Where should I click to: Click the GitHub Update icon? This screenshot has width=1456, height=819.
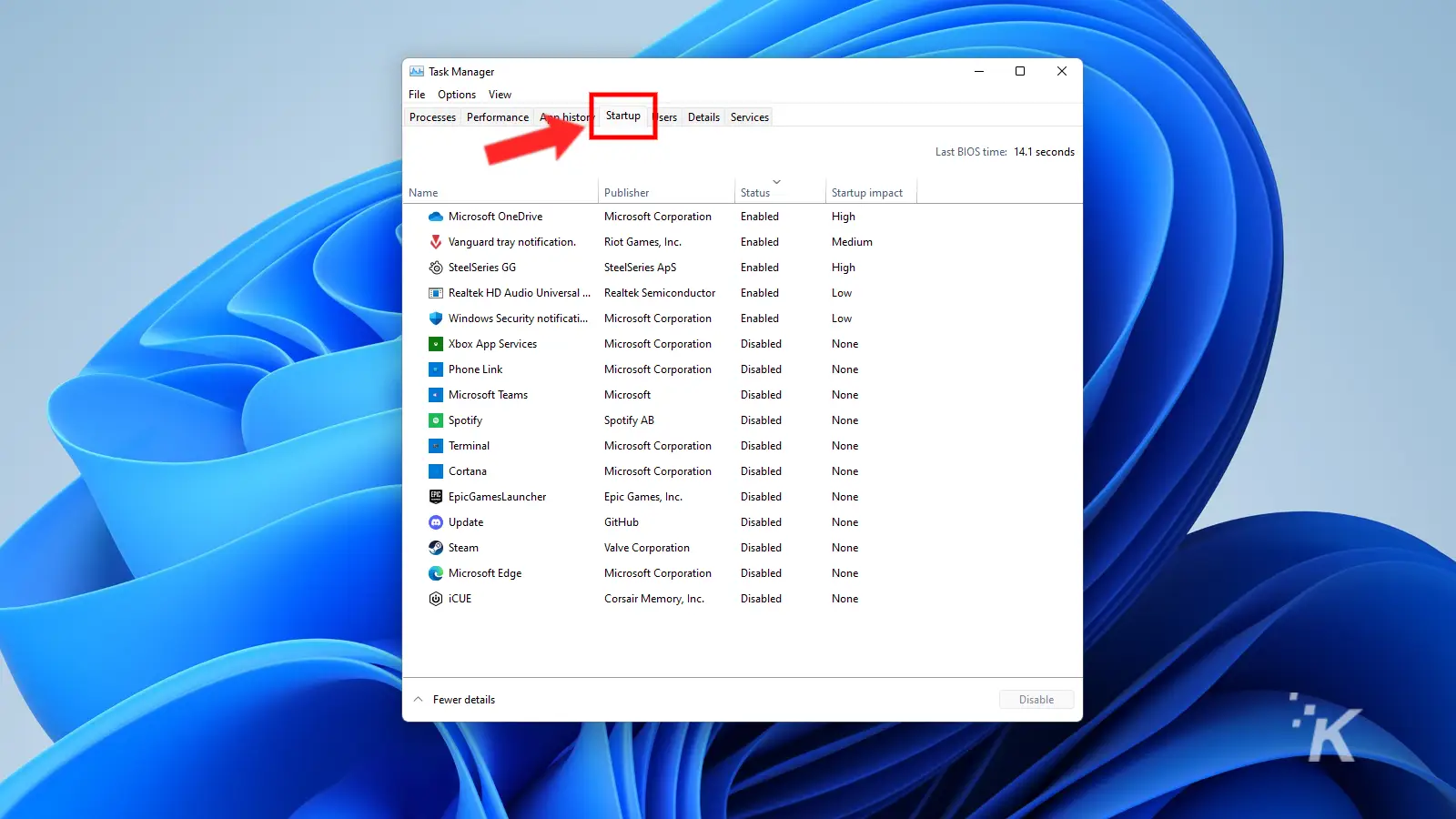[x=436, y=522]
